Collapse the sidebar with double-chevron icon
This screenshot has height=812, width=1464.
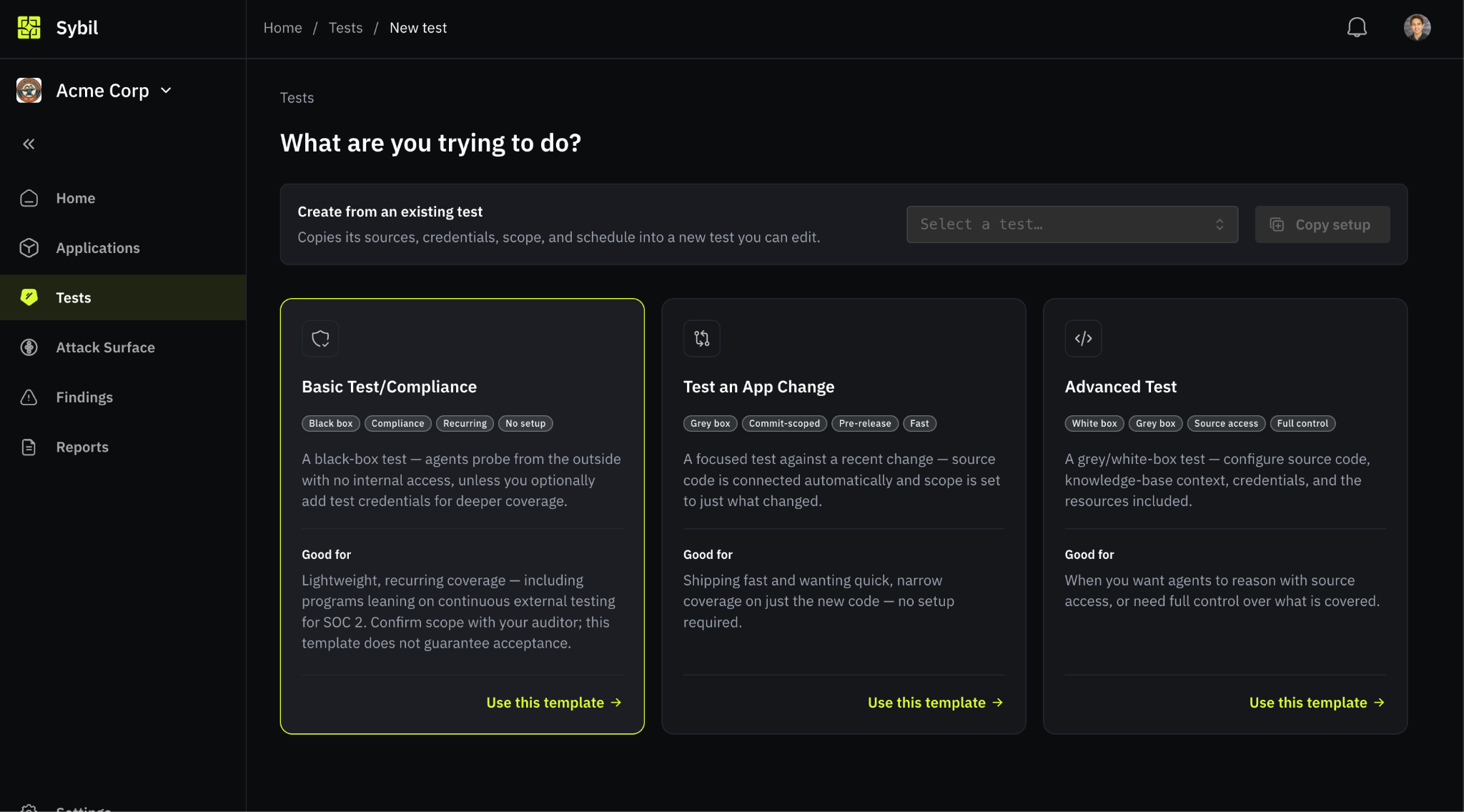[29, 144]
